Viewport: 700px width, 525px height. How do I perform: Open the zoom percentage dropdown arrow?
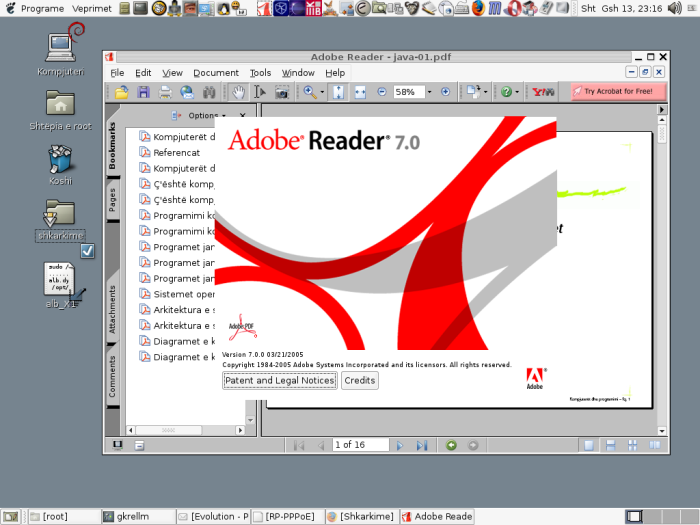429,92
